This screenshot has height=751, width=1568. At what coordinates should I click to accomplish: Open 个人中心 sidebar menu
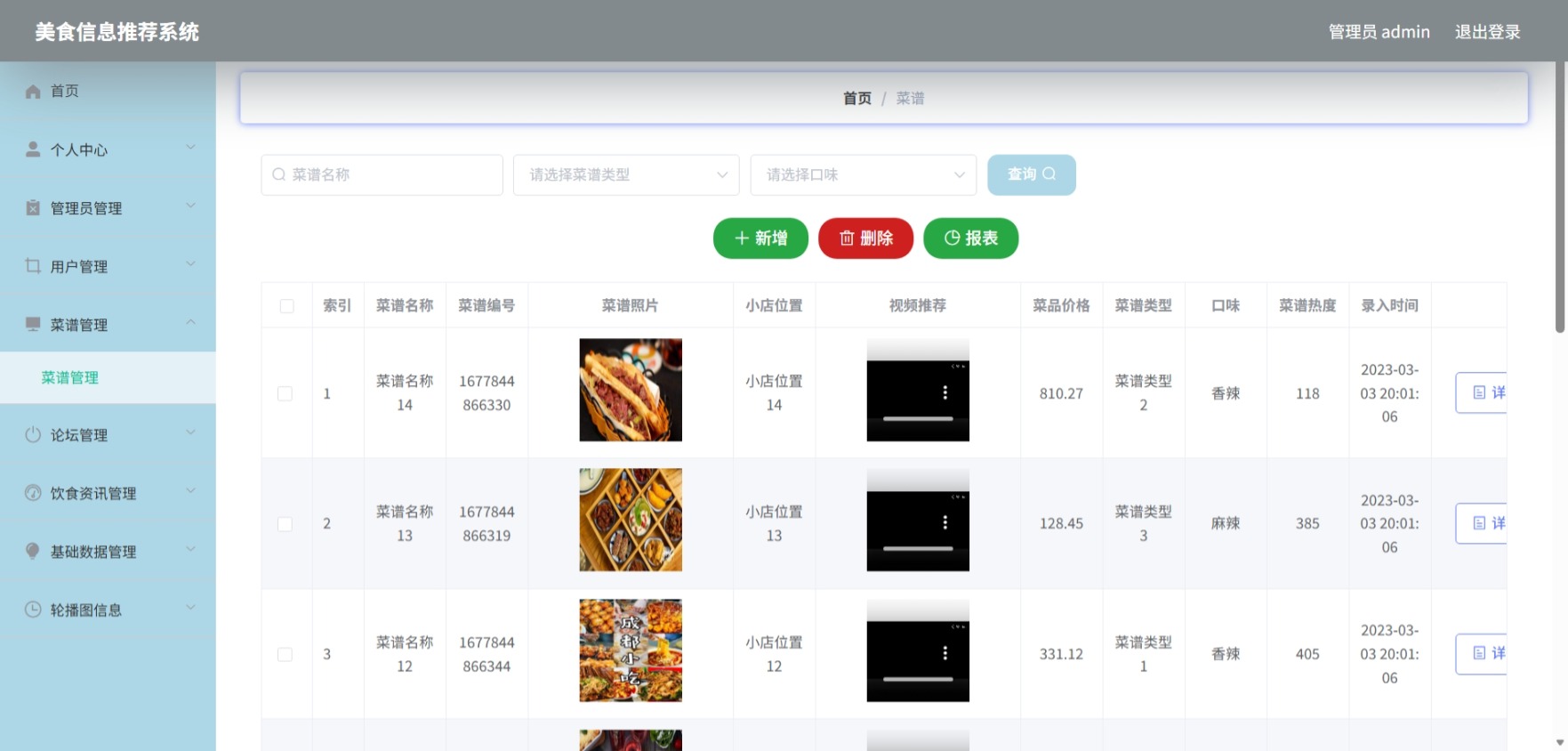pos(108,149)
